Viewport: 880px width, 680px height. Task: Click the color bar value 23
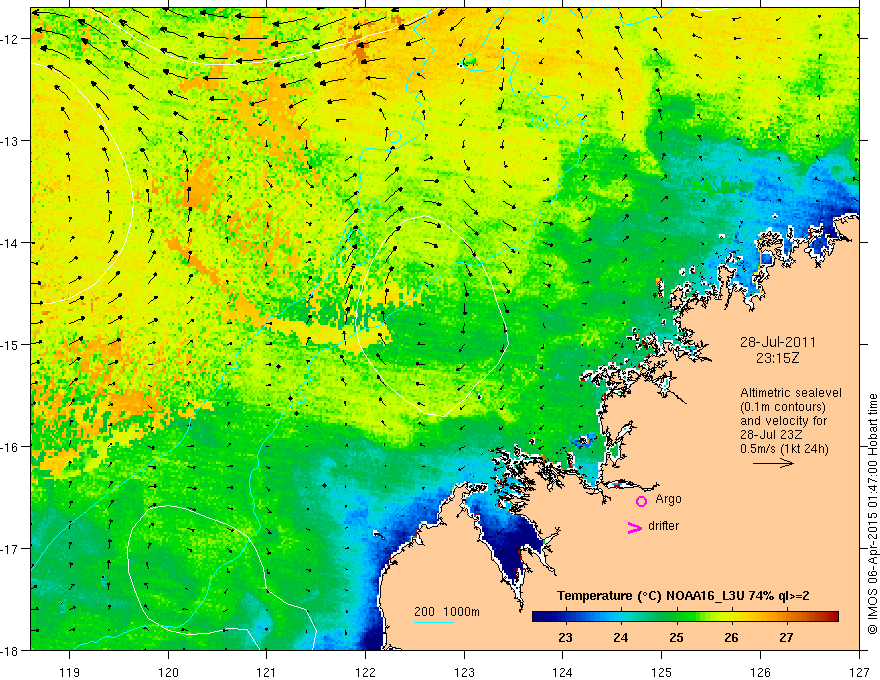(565, 637)
